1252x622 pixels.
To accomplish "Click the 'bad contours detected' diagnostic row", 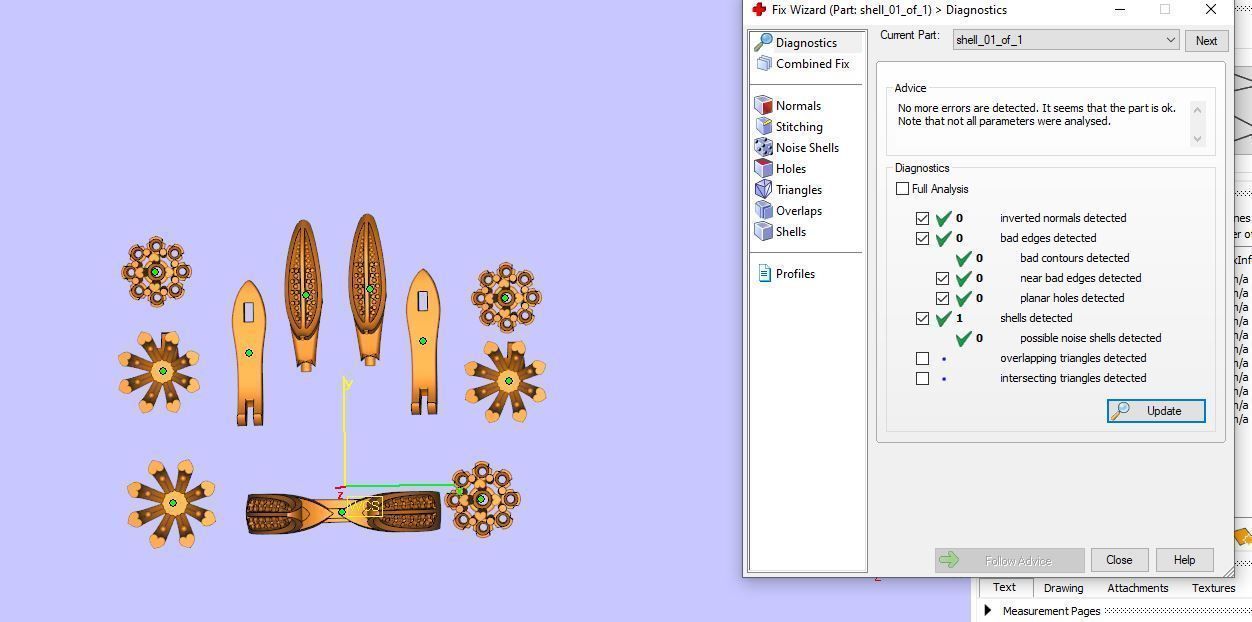I will 1042,258.
